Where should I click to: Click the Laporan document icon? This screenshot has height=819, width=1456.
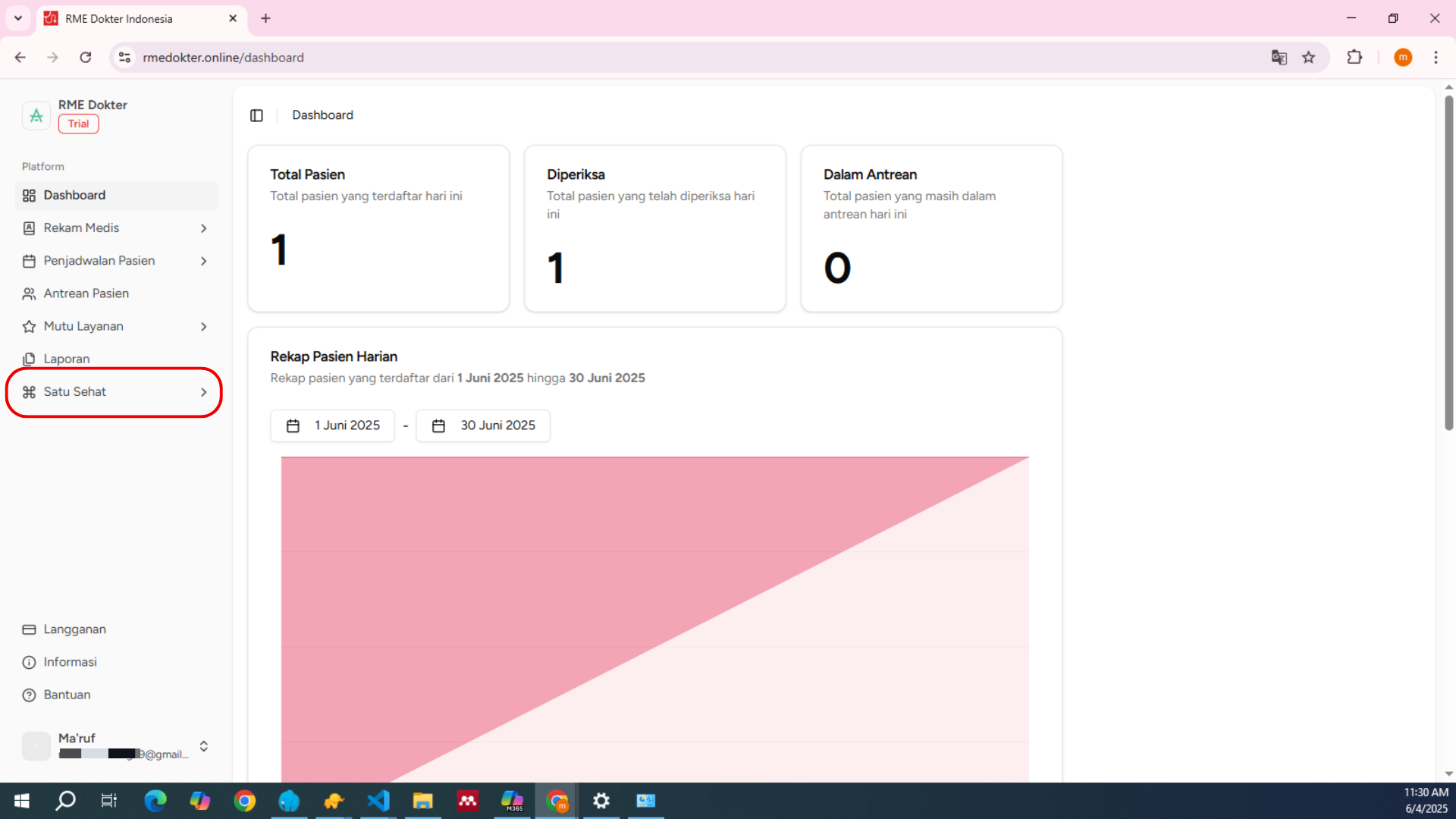point(29,359)
